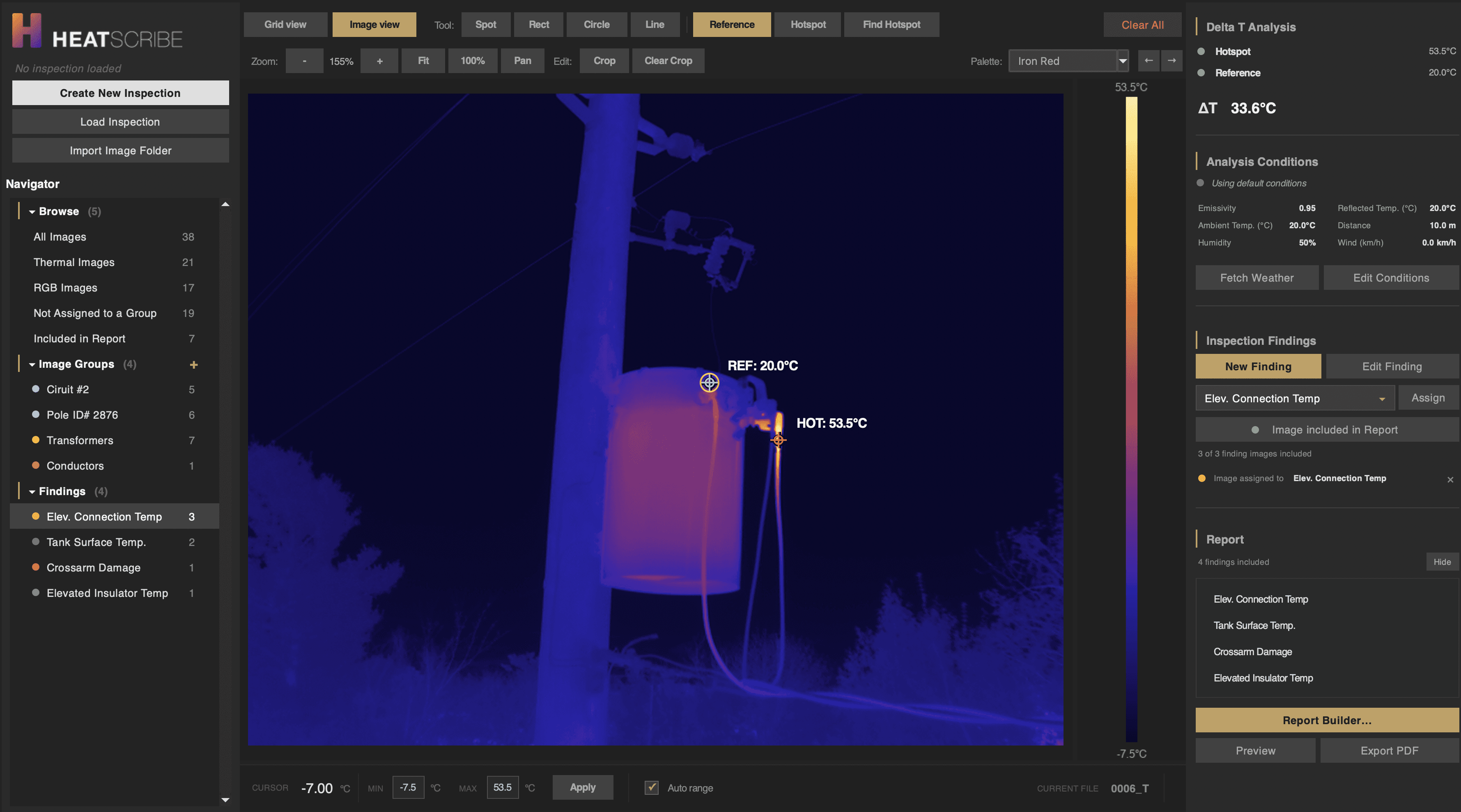
Task: Select Crossarm Damage finding in Navigator
Action: click(x=114, y=568)
